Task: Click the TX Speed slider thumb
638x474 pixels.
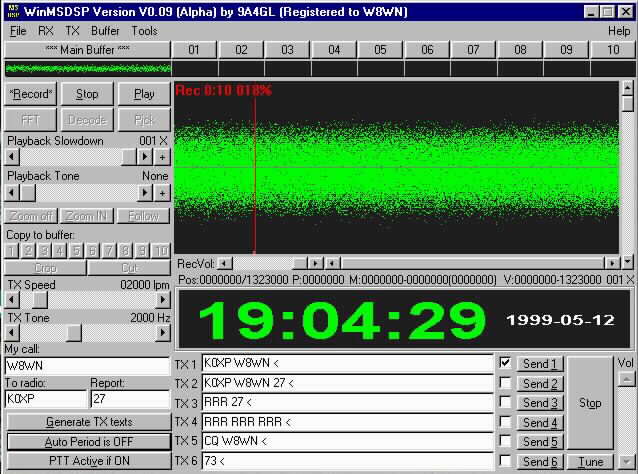Action: coord(39,300)
